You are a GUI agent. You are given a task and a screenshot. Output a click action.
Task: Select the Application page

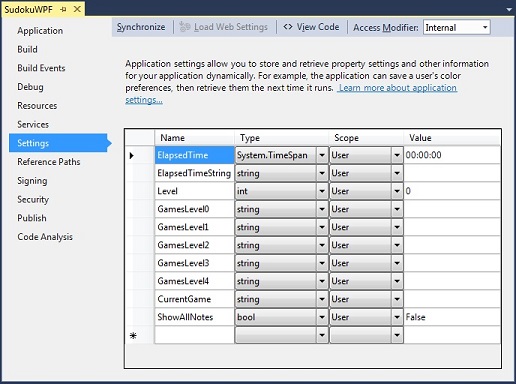pyautogui.click(x=40, y=31)
